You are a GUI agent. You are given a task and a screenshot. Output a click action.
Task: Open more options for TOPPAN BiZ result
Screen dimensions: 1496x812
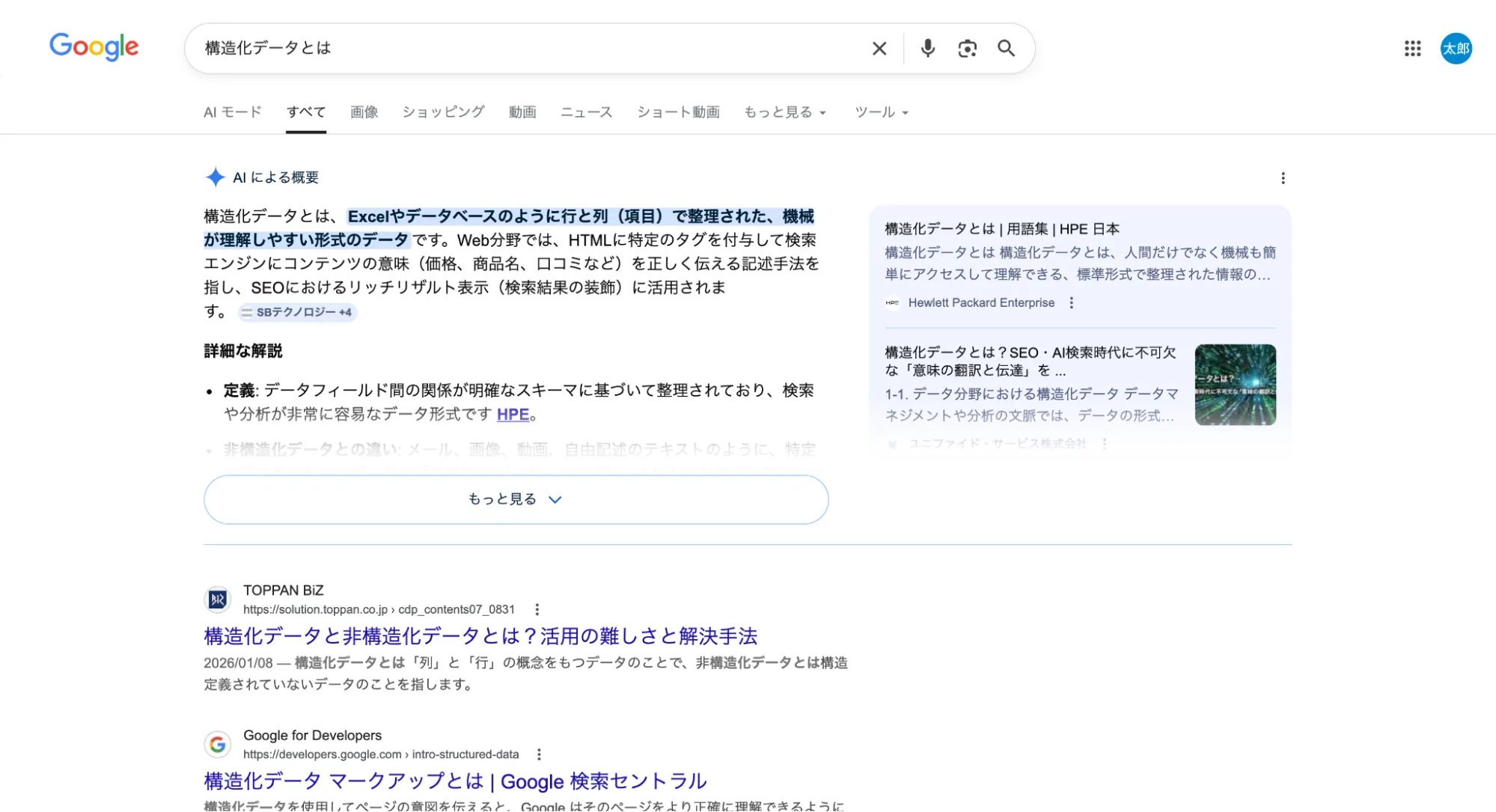pos(537,609)
